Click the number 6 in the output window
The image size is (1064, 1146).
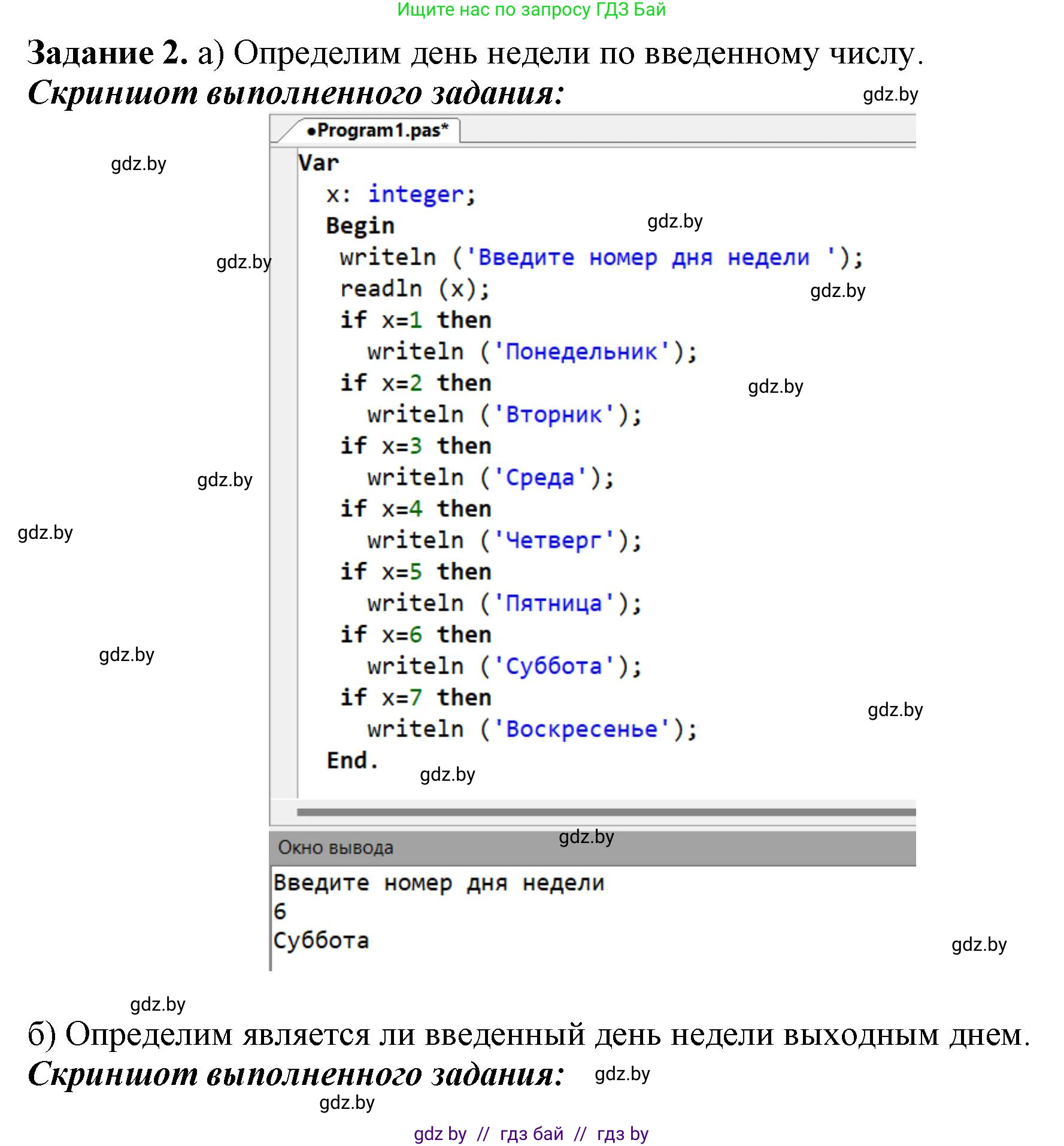(x=278, y=911)
